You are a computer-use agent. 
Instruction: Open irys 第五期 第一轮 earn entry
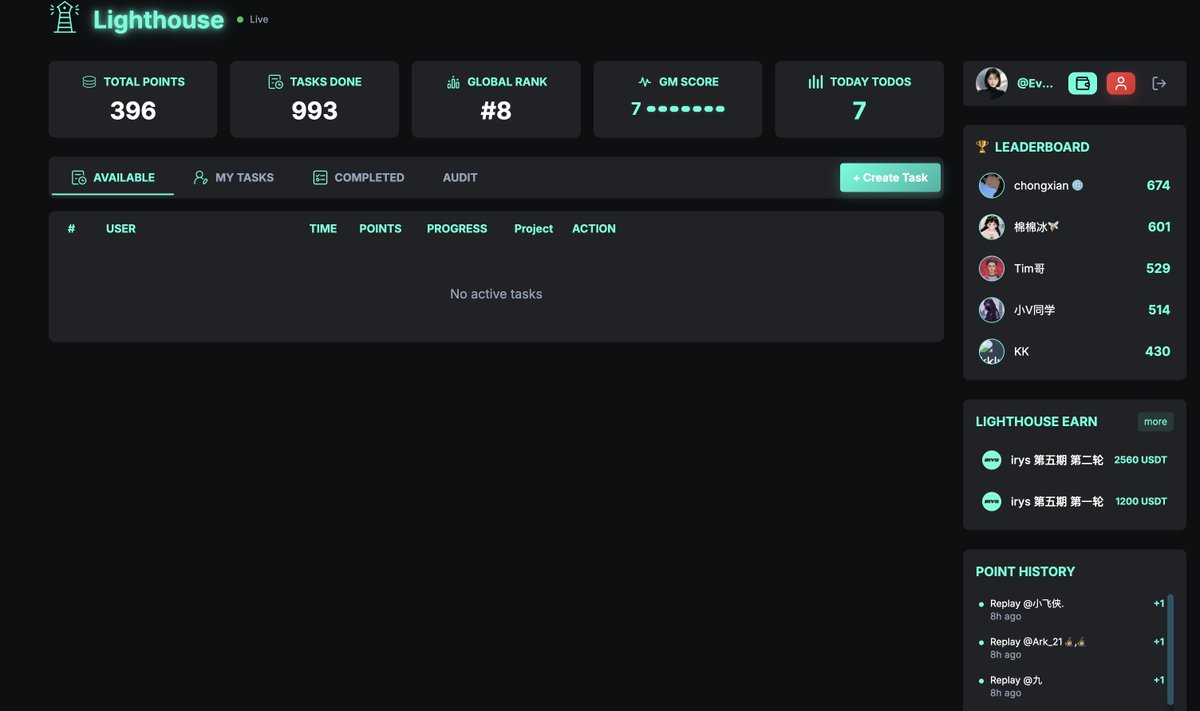point(1074,501)
